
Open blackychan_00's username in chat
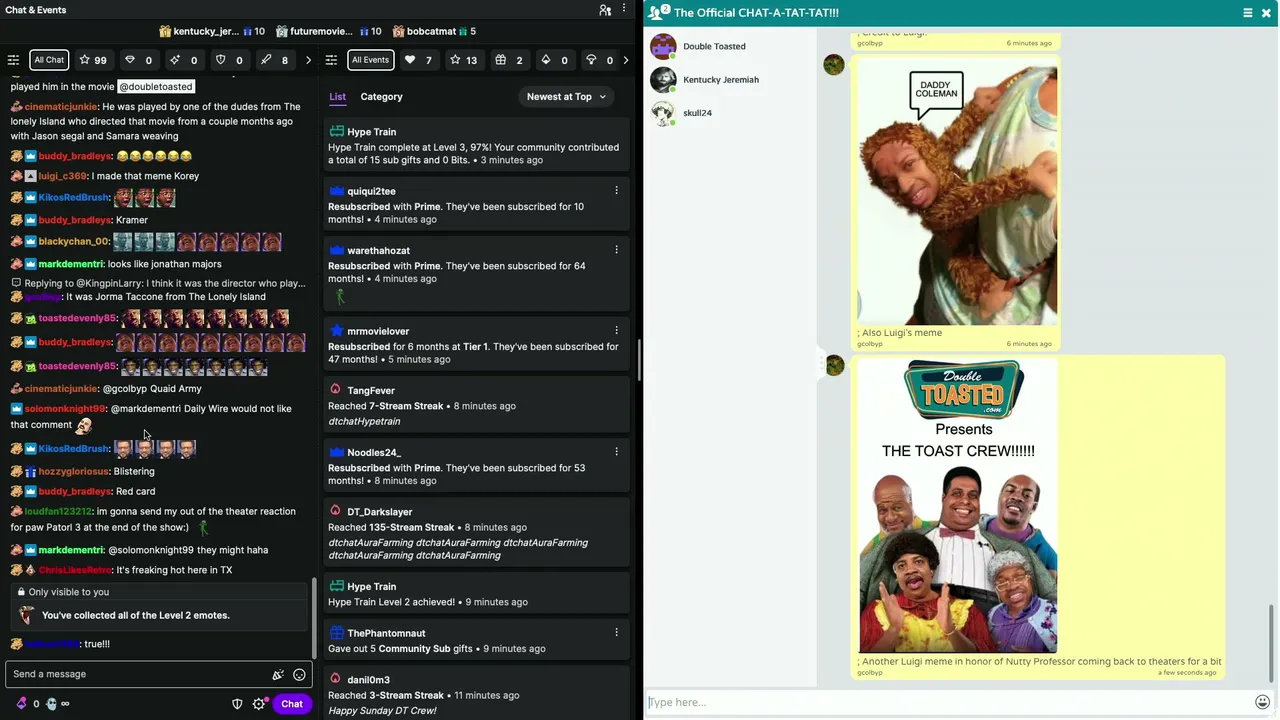[73, 242]
